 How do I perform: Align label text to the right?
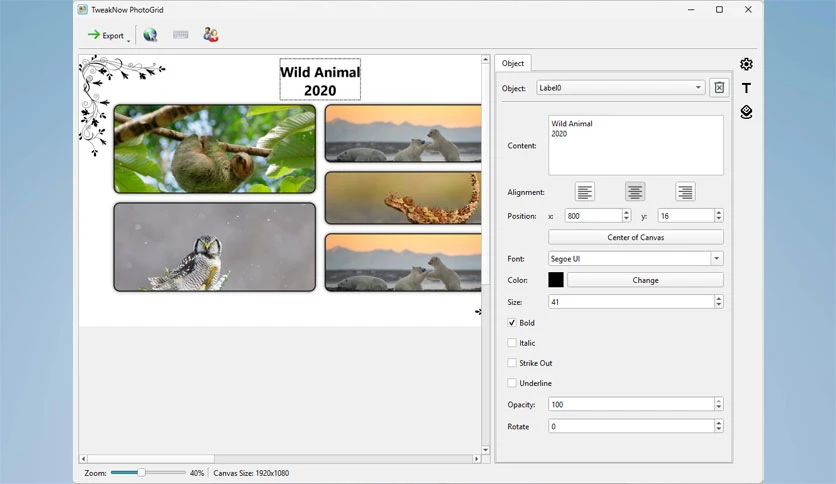pyautogui.click(x=685, y=192)
